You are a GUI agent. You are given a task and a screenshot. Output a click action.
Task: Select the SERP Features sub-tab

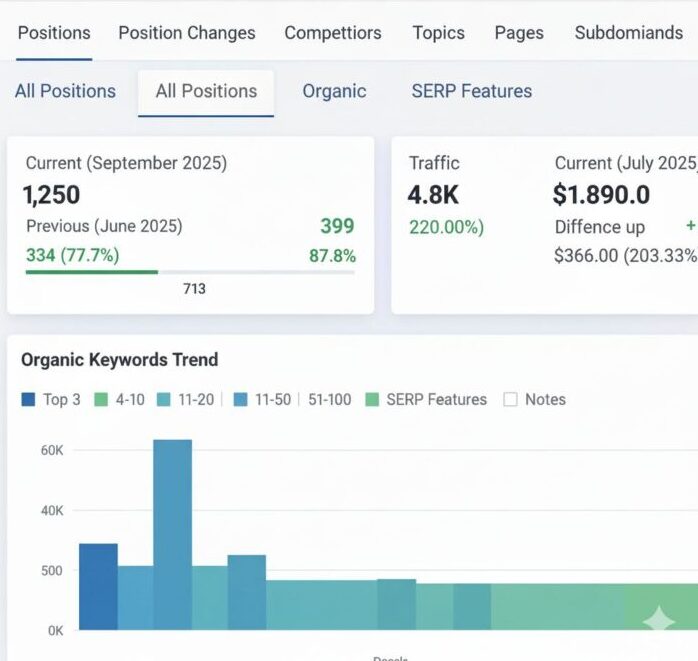(x=471, y=91)
